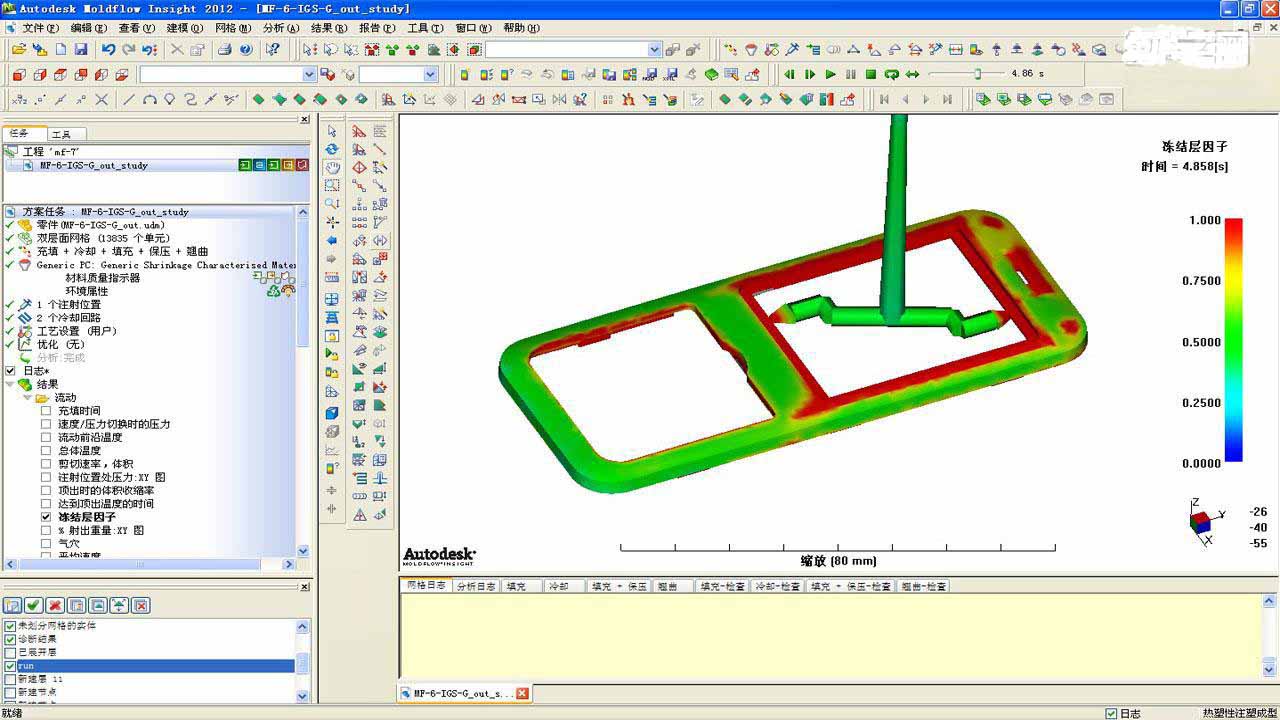
Task: Check the 流动前沿温度 result
Action: 46,438
